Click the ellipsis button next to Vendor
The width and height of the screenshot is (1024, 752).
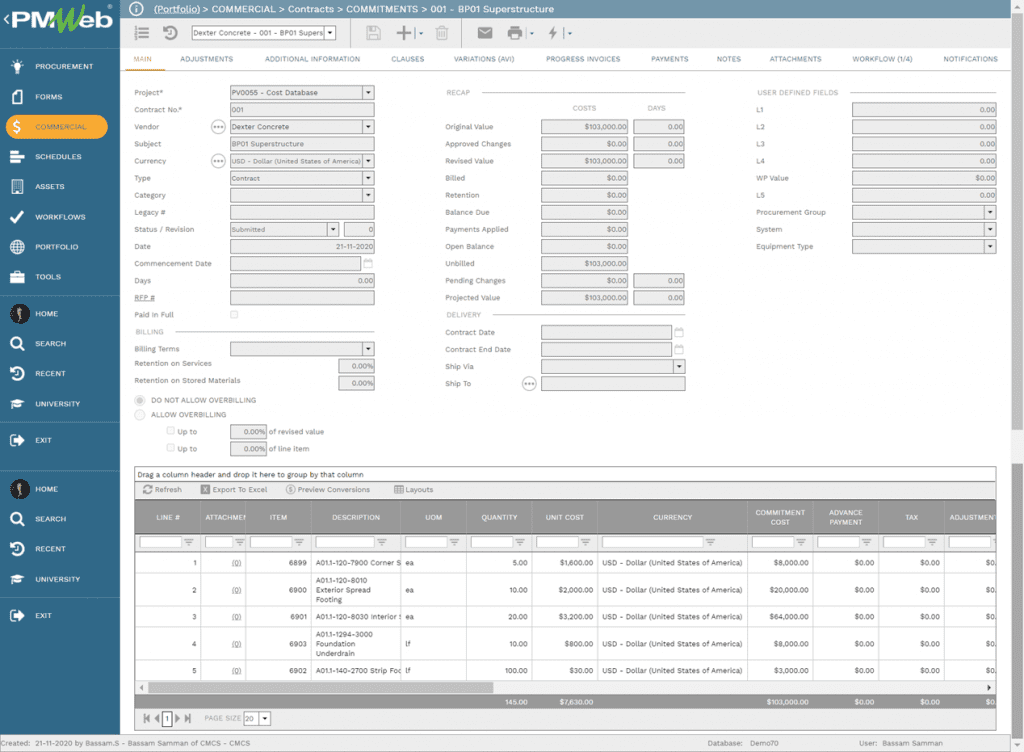point(218,127)
